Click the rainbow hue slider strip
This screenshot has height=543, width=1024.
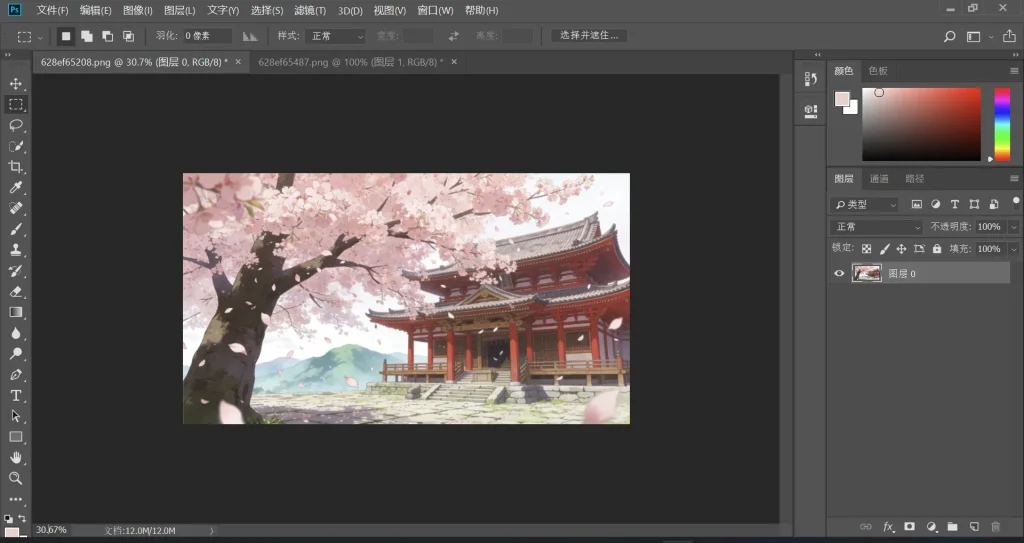click(1001, 124)
